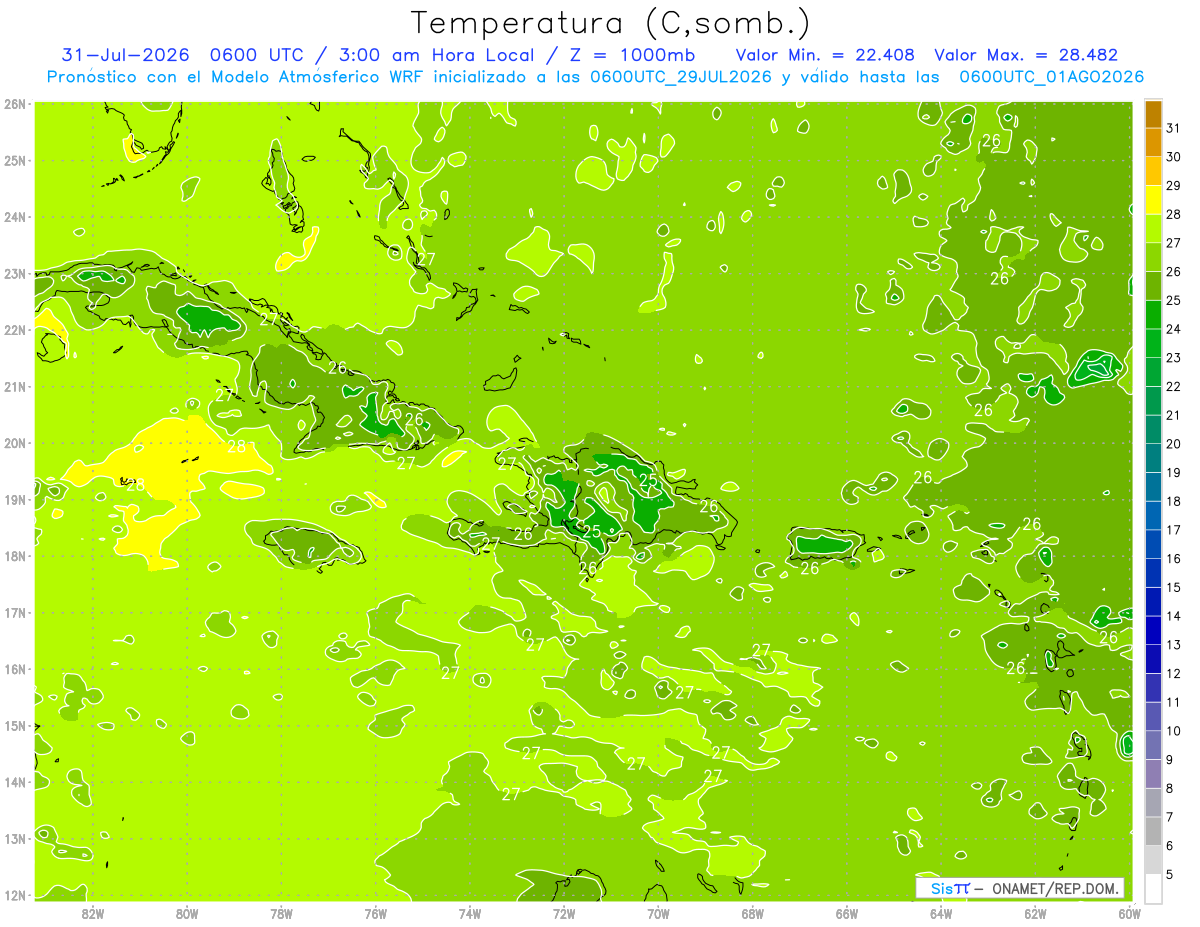The image size is (1200, 927).
Task: Click the '80W' longitude label
Action: click(x=187, y=914)
